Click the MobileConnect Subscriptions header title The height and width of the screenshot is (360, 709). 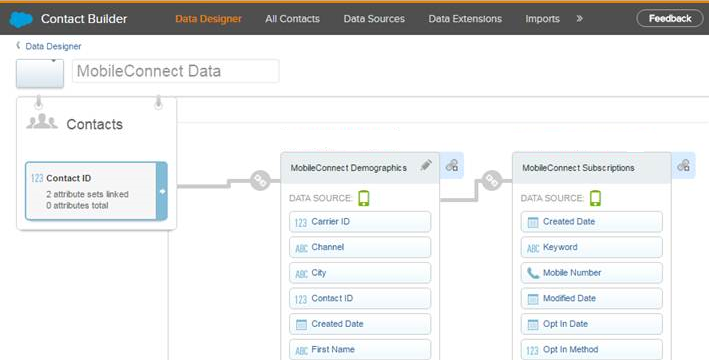pyautogui.click(x=578, y=168)
